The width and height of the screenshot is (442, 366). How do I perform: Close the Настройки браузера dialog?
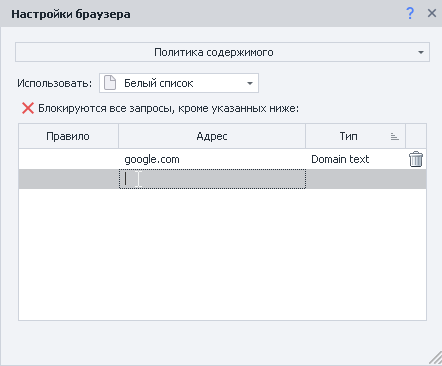pyautogui.click(x=432, y=13)
